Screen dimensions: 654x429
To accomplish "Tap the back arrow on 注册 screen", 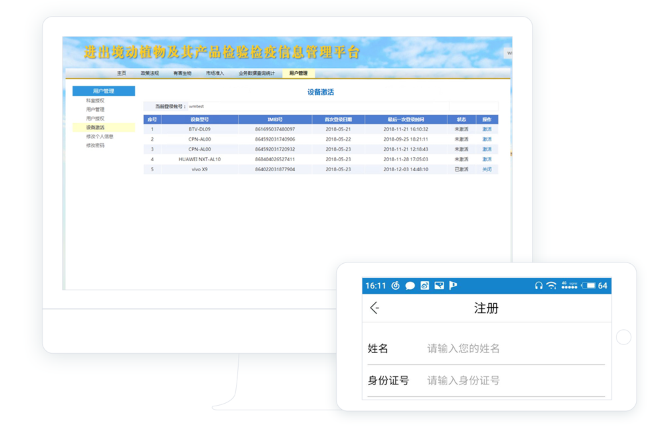I will [375, 309].
